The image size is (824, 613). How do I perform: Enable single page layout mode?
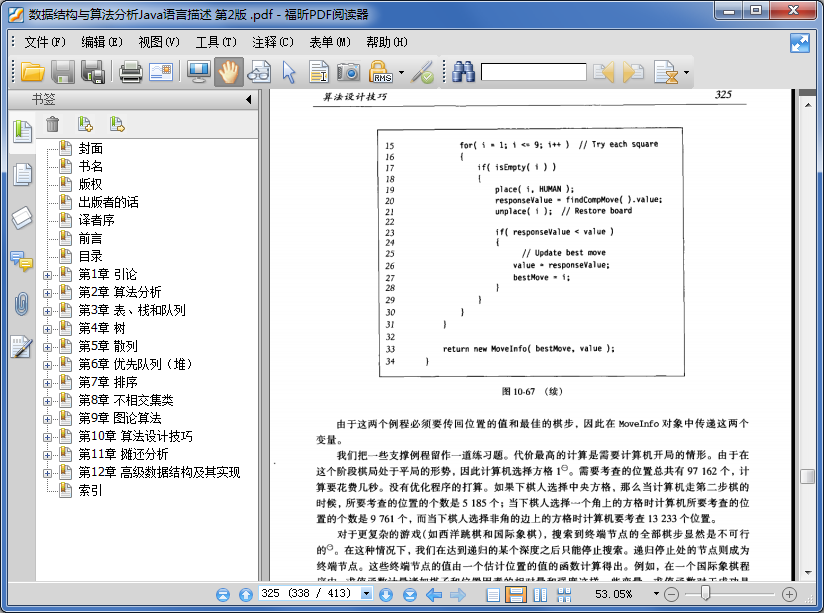pos(493,595)
